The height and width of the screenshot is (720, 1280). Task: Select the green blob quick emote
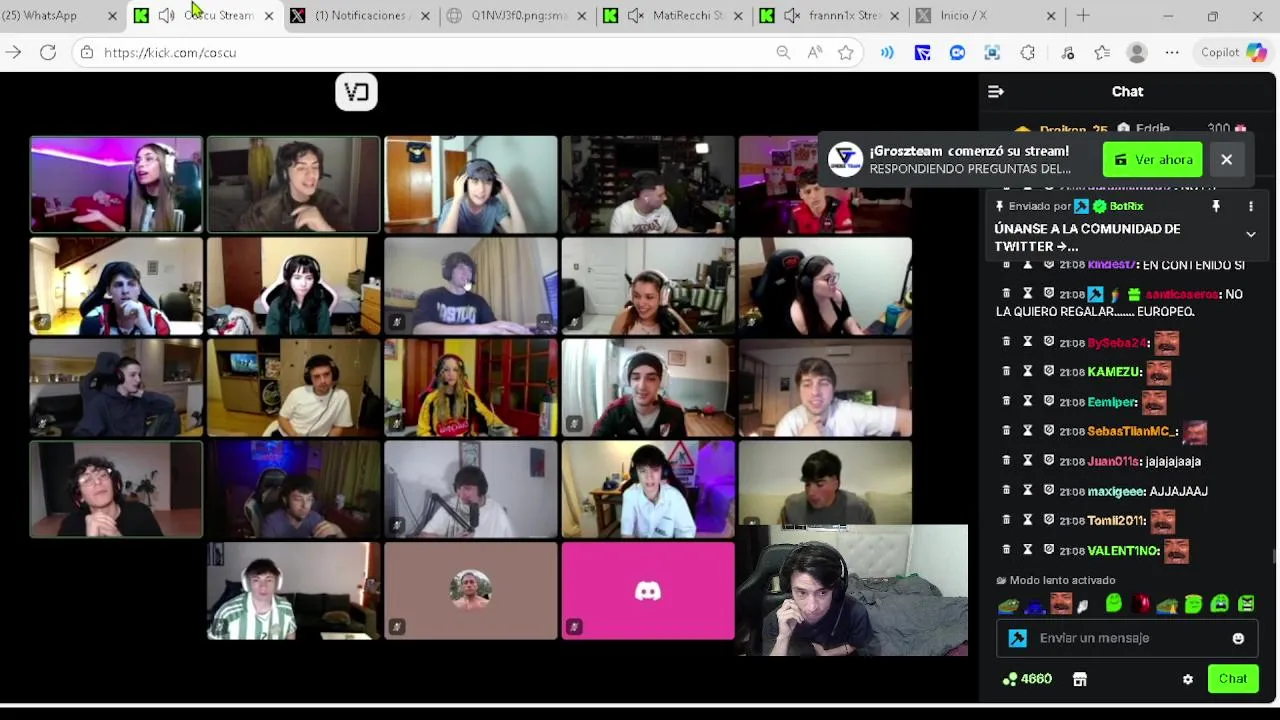[x=1113, y=603]
